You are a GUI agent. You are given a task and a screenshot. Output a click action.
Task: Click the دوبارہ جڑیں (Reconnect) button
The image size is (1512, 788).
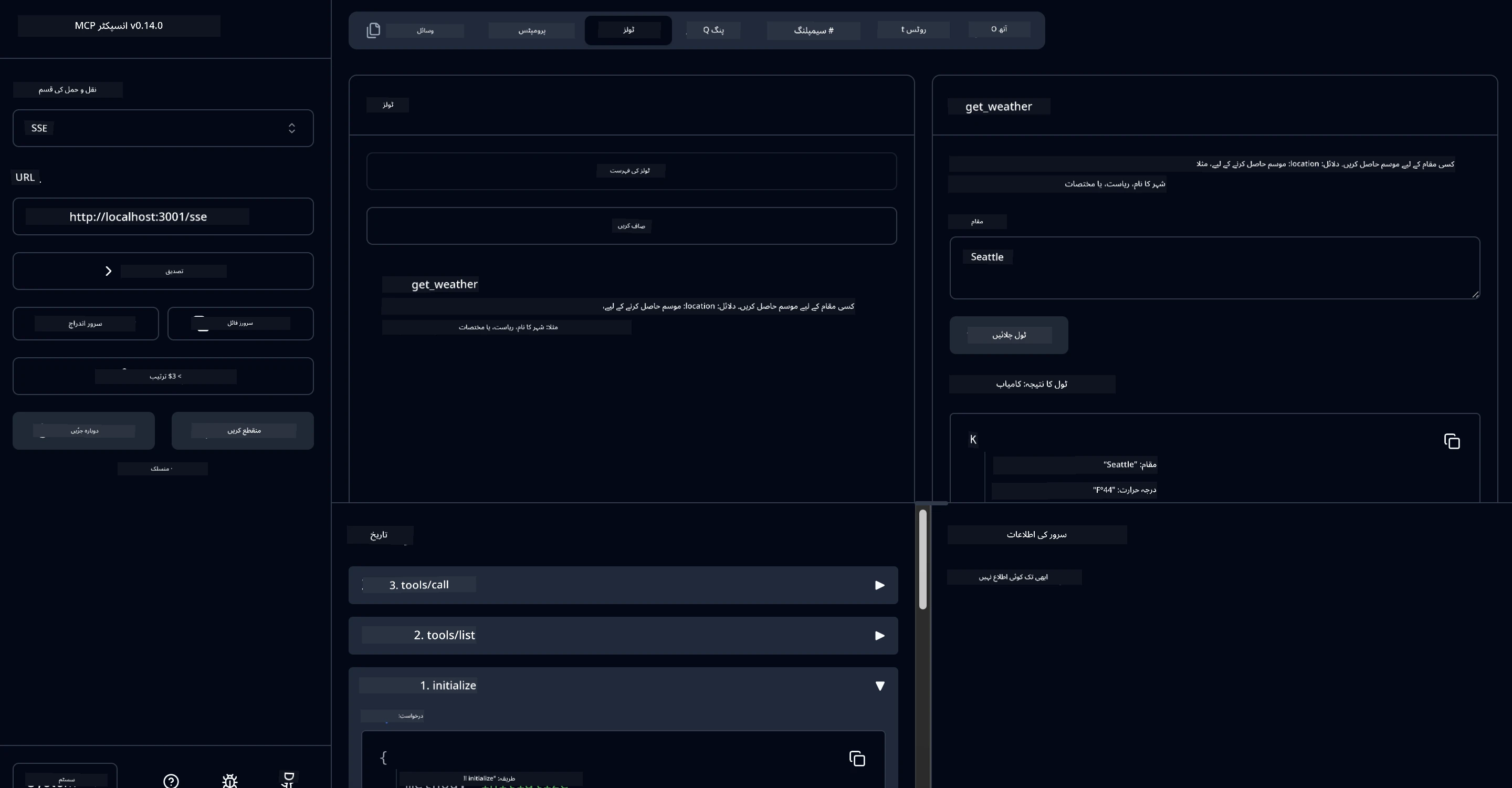click(84, 430)
